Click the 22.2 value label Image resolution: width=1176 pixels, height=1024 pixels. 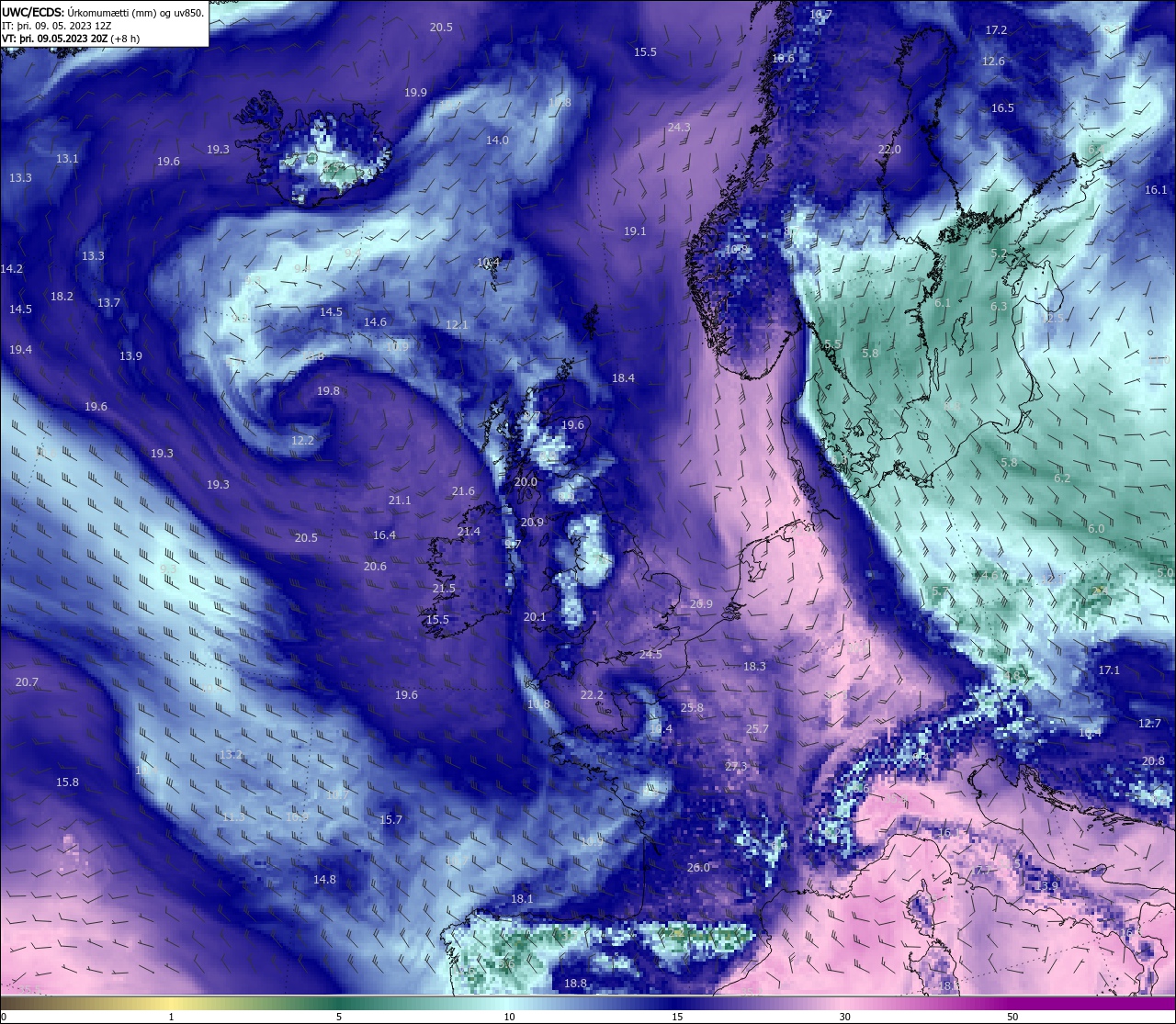click(592, 695)
